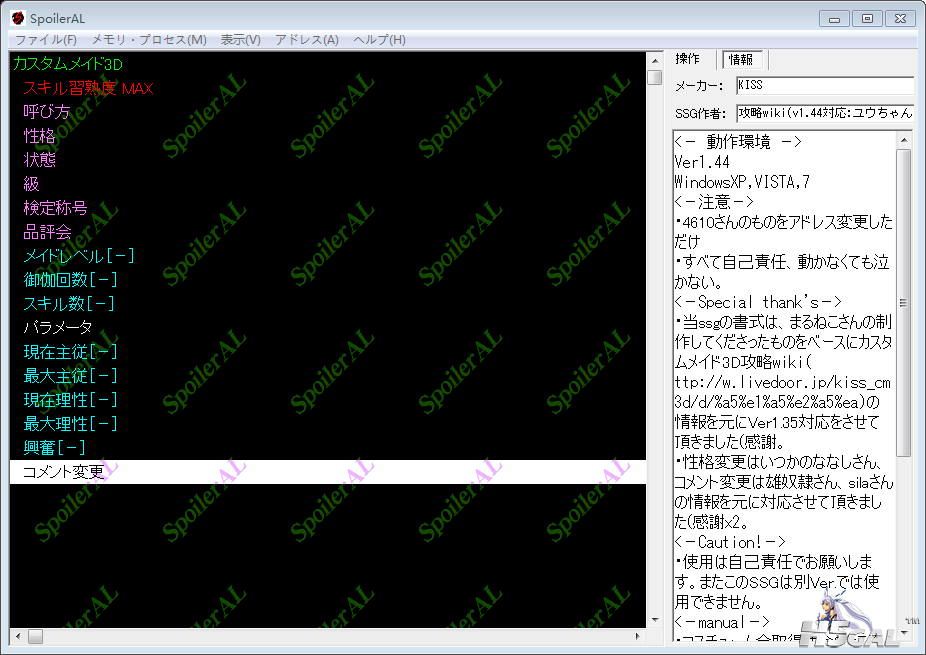Click the SpoilerAL title bar app icon

coord(18,18)
